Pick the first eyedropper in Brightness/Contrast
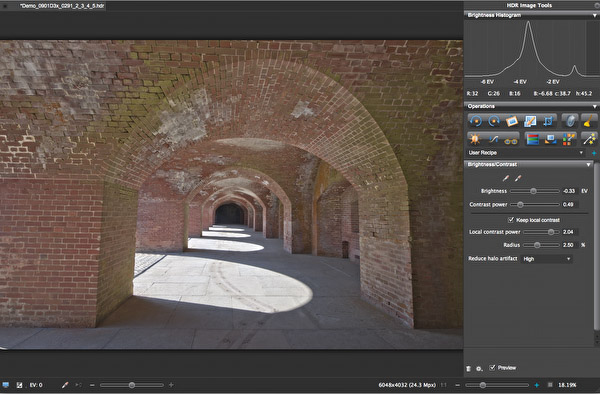 [x=506, y=178]
